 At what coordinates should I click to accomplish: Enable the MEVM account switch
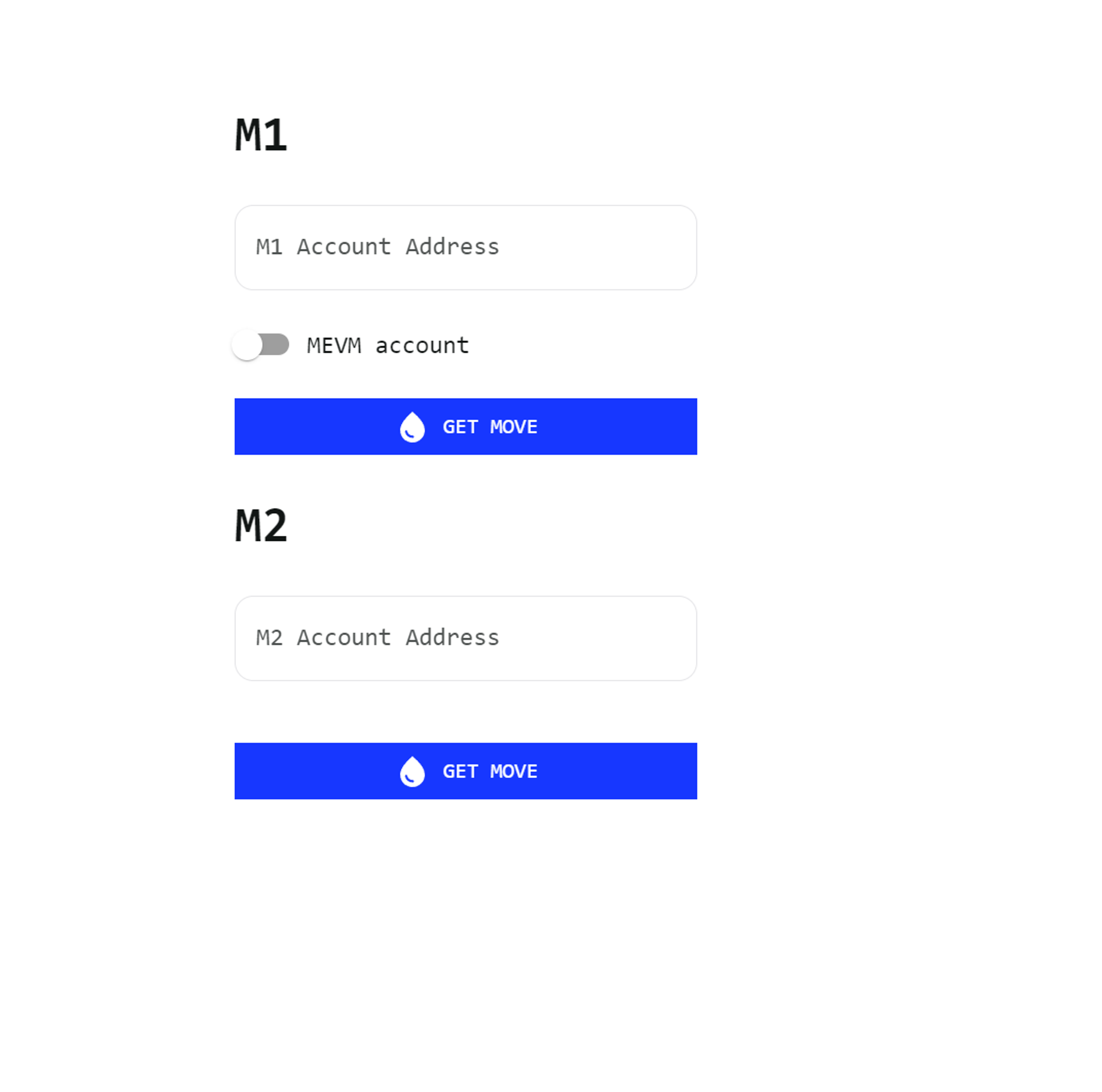(261, 345)
